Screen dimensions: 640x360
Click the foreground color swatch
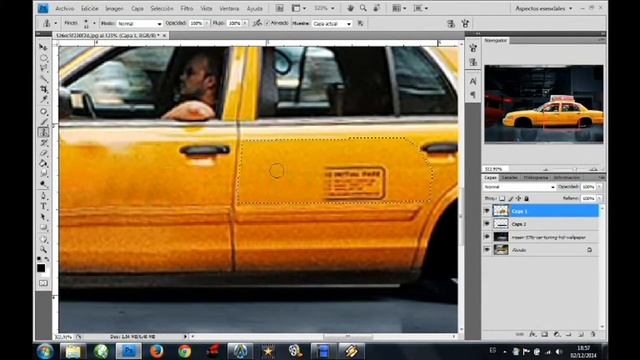pos(41,268)
